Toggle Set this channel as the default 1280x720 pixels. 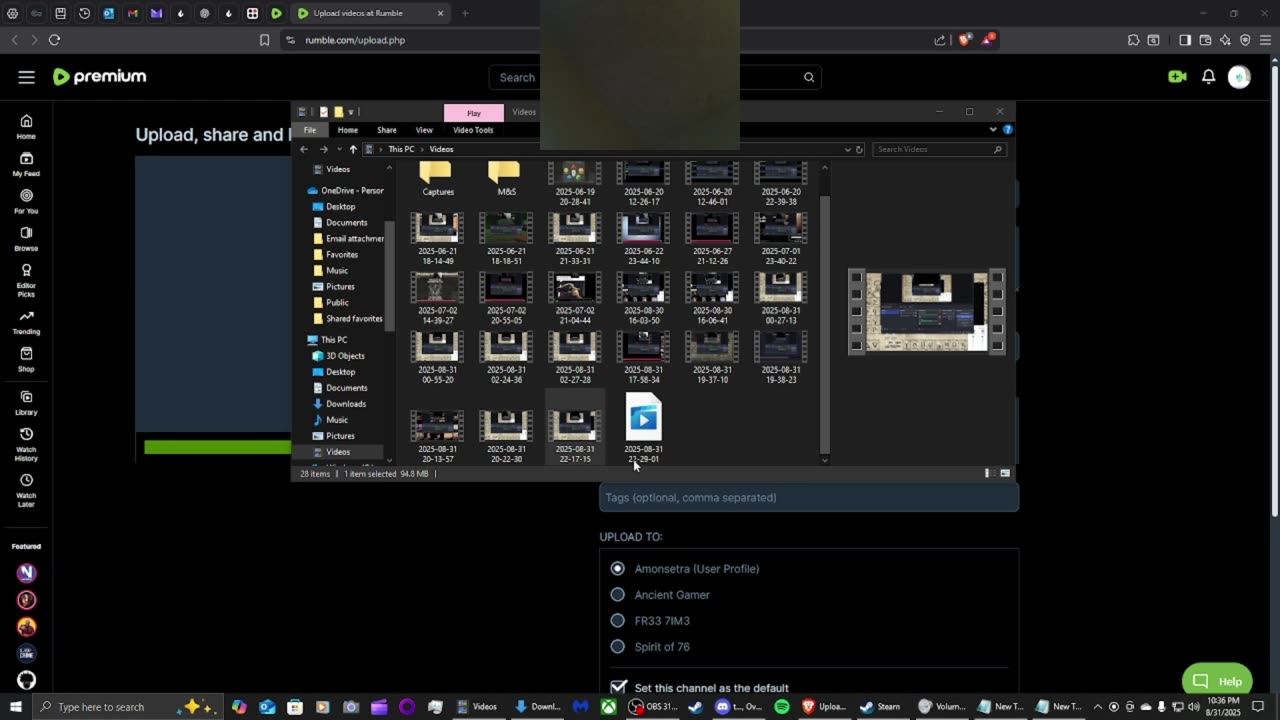tap(618, 688)
